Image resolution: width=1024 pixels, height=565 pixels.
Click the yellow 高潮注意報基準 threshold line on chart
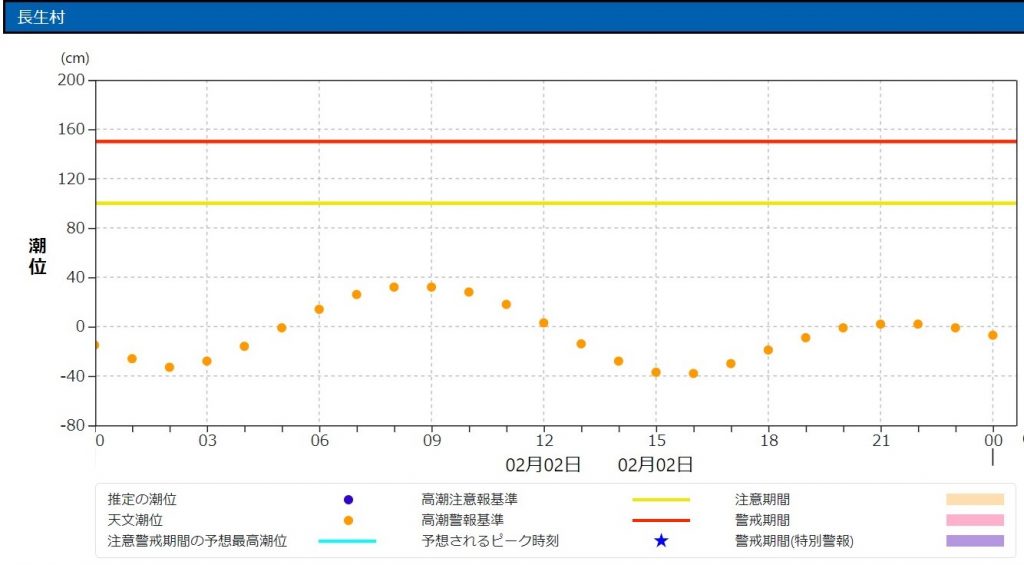coord(556,203)
